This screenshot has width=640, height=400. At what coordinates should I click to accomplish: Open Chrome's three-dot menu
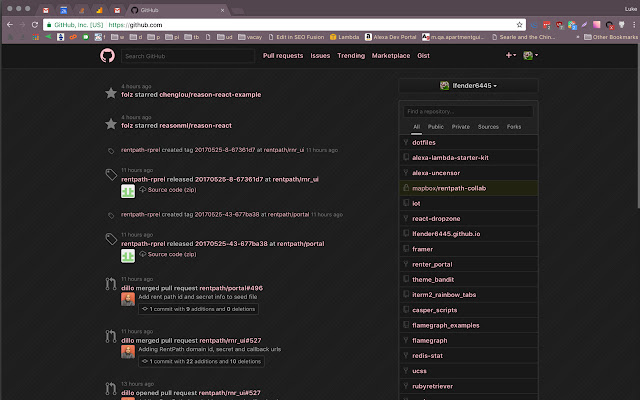[x=634, y=25]
